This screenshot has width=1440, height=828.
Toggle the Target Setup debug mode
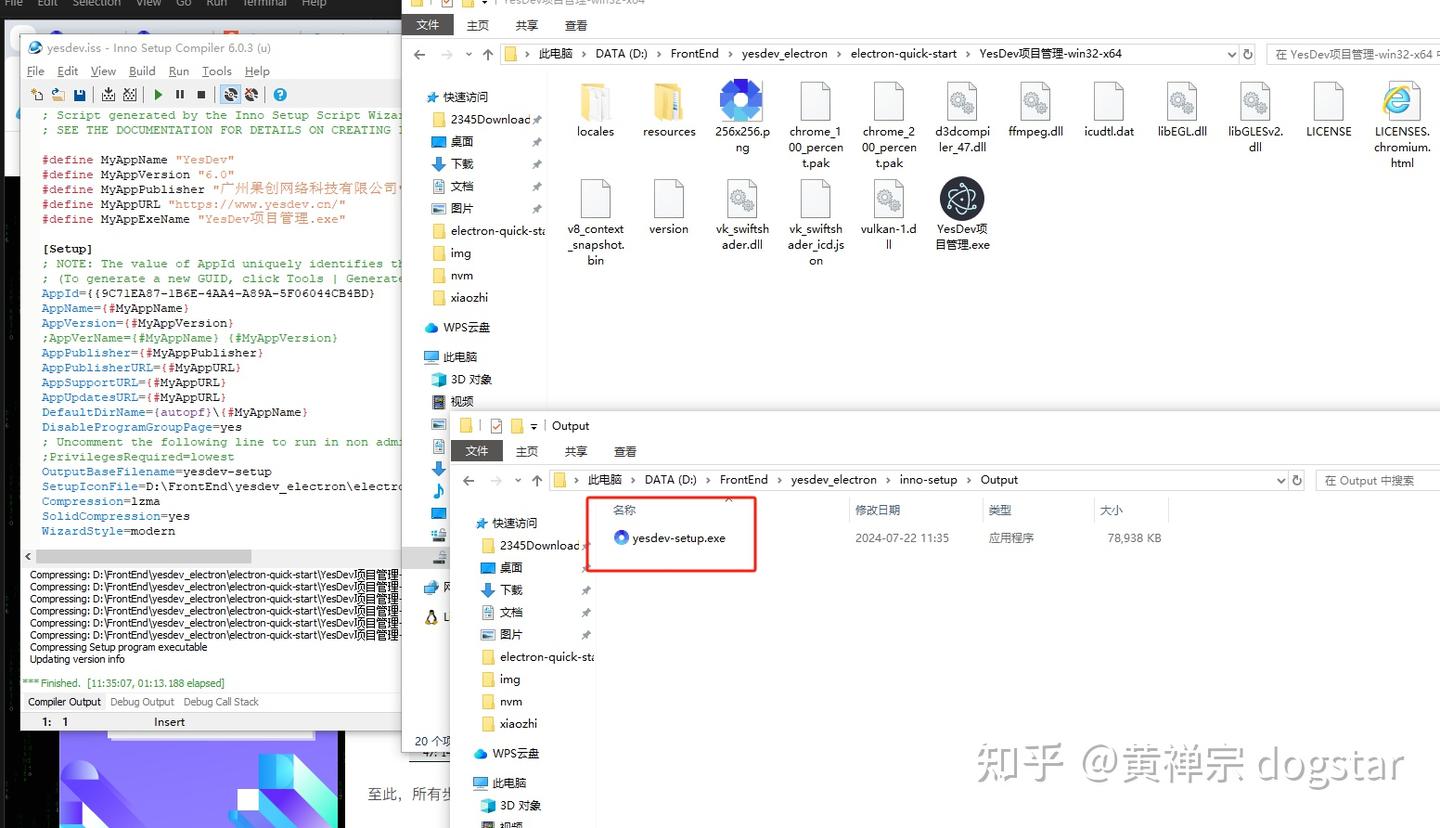click(x=230, y=94)
